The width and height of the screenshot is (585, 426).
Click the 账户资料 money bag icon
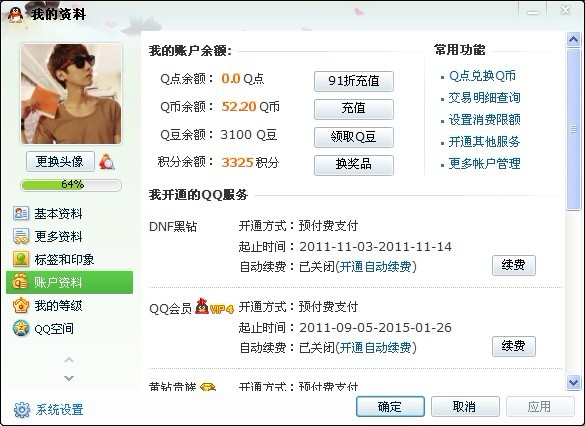click(20, 282)
